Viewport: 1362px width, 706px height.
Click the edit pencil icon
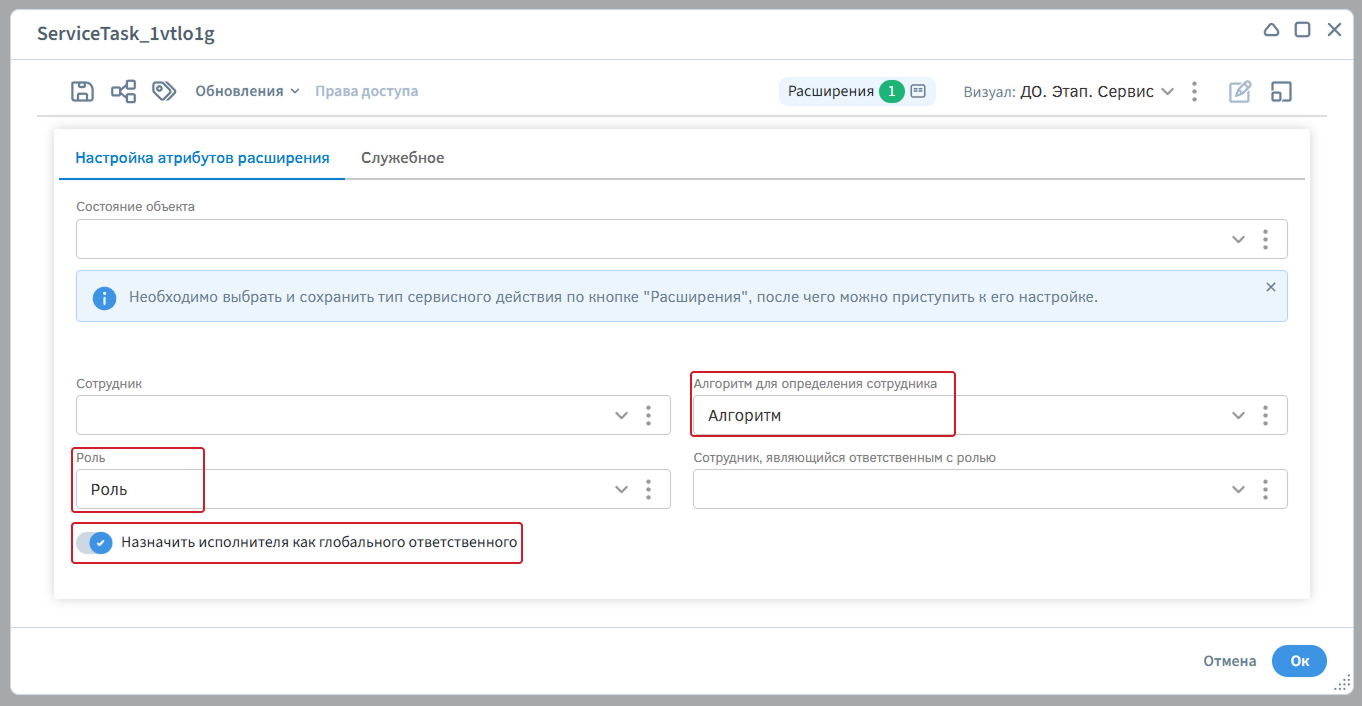[x=1240, y=91]
